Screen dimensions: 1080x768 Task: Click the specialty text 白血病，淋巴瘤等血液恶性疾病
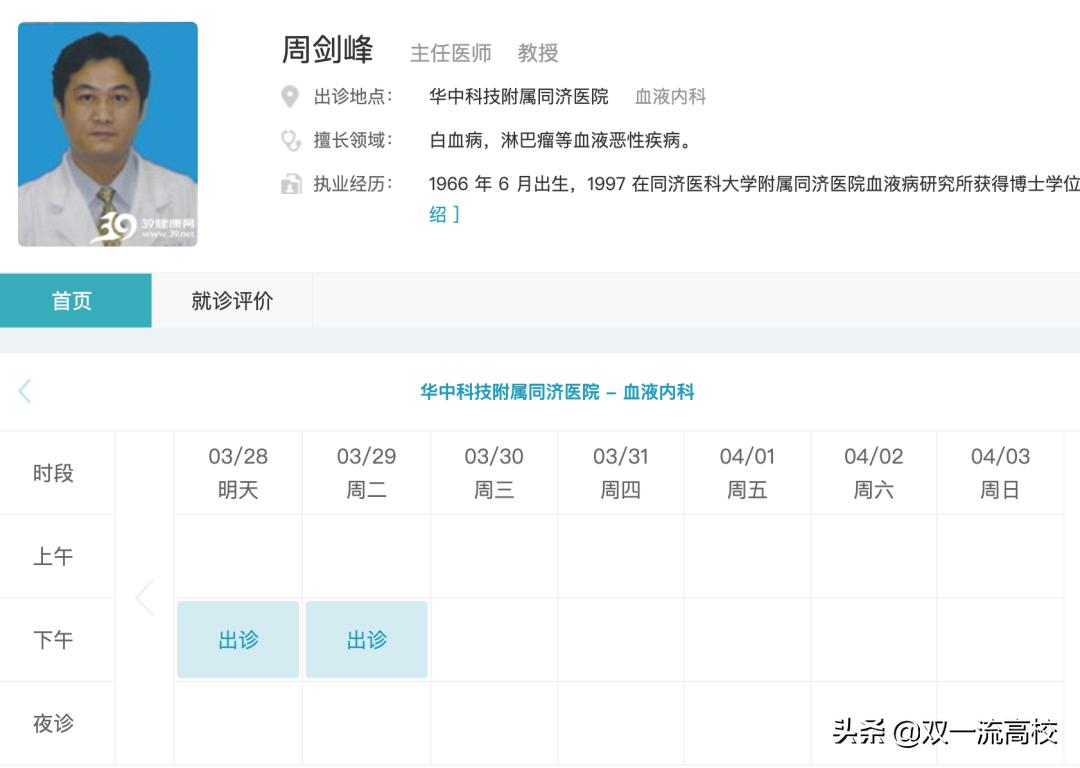tap(560, 141)
